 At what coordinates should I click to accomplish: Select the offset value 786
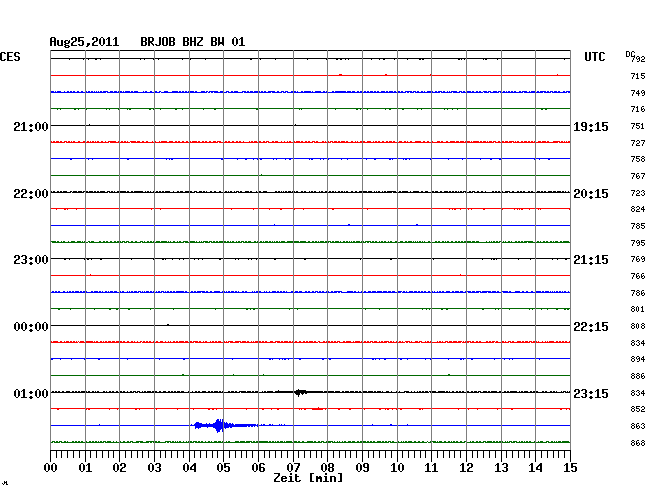638,293
